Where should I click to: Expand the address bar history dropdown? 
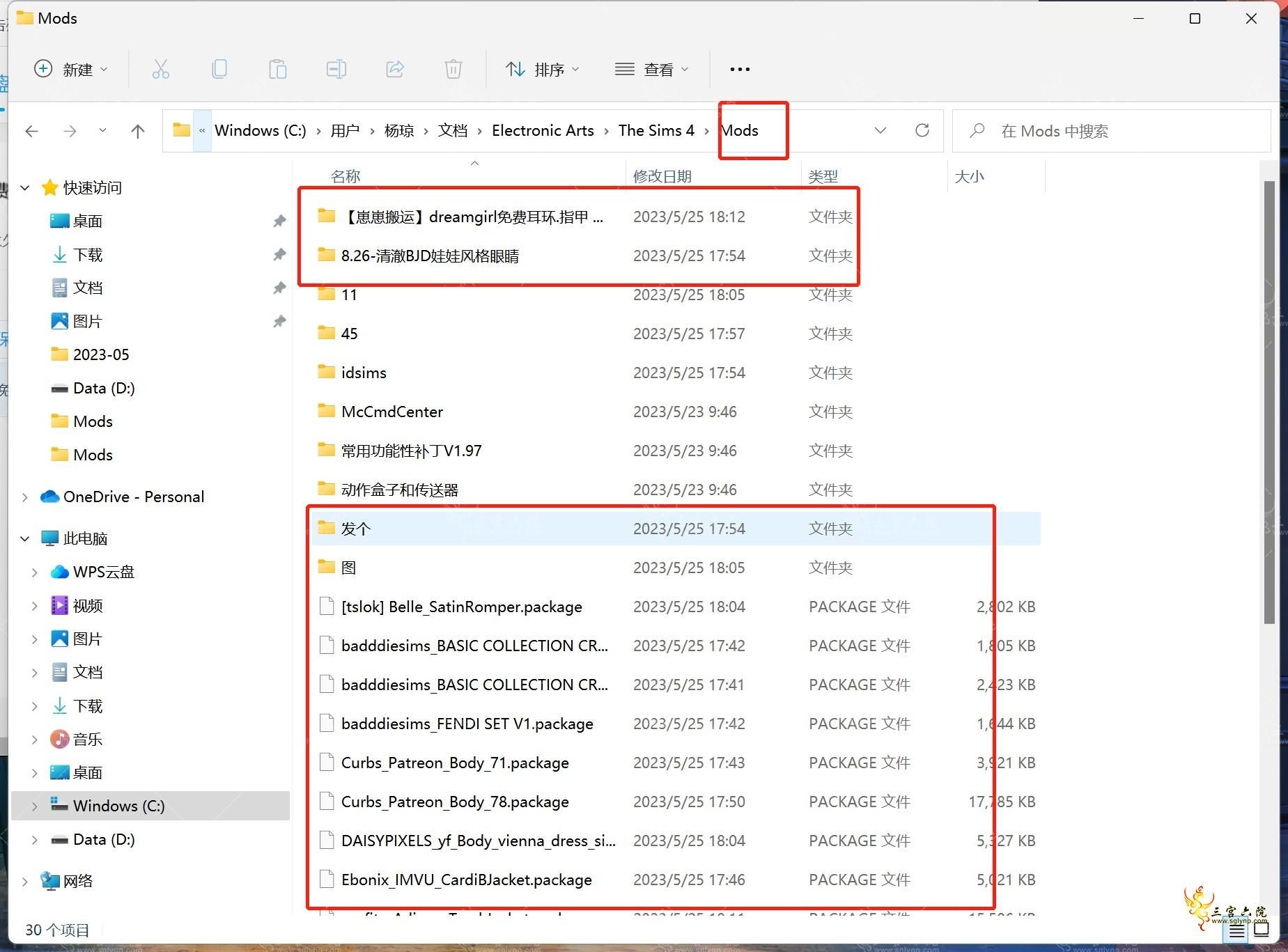880,130
